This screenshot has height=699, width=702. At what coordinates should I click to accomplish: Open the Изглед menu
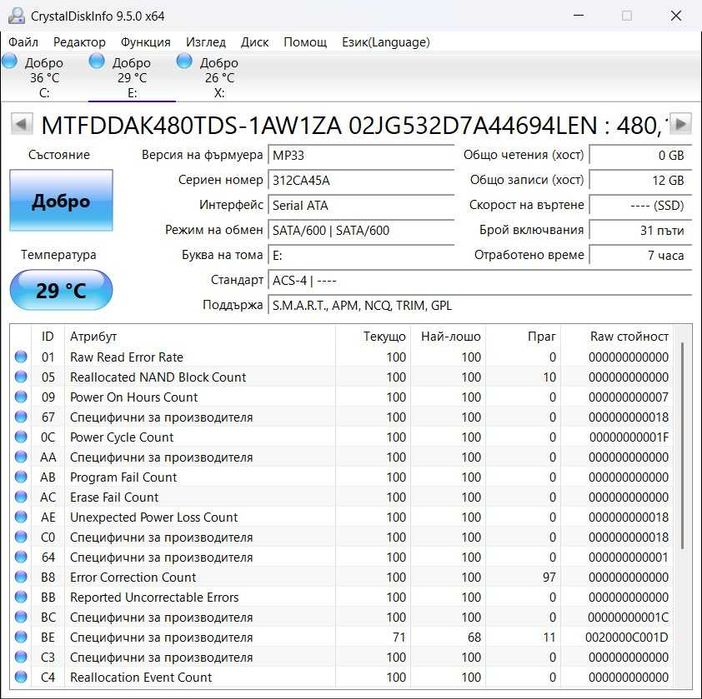tap(206, 42)
